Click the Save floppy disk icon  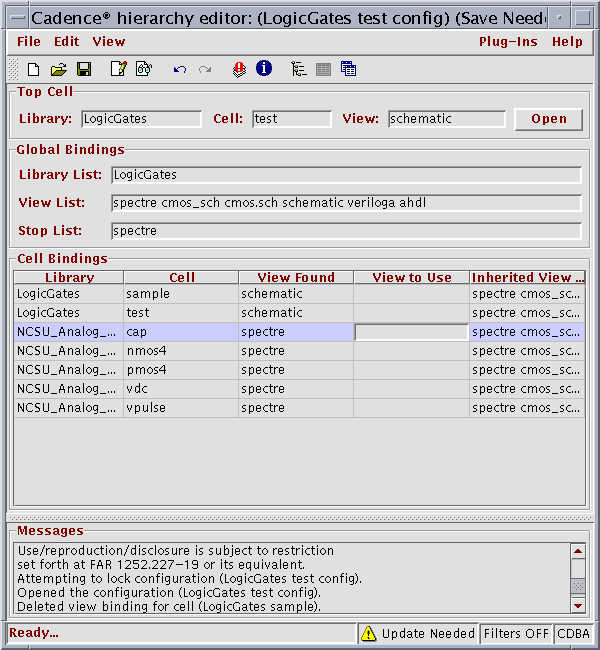click(84, 69)
